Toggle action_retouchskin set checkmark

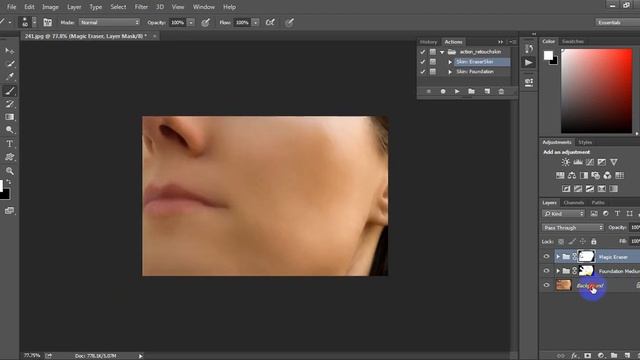(x=423, y=52)
